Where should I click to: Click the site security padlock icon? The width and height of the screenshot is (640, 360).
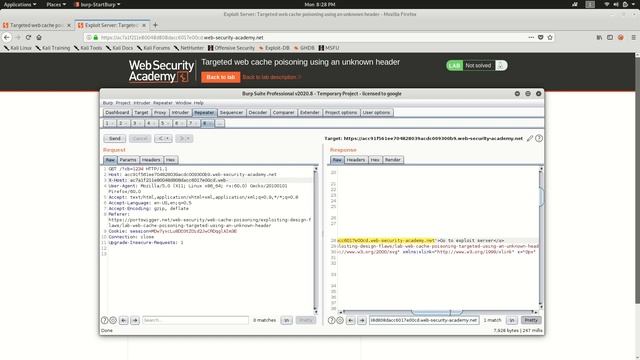pyautogui.click(x=96, y=37)
